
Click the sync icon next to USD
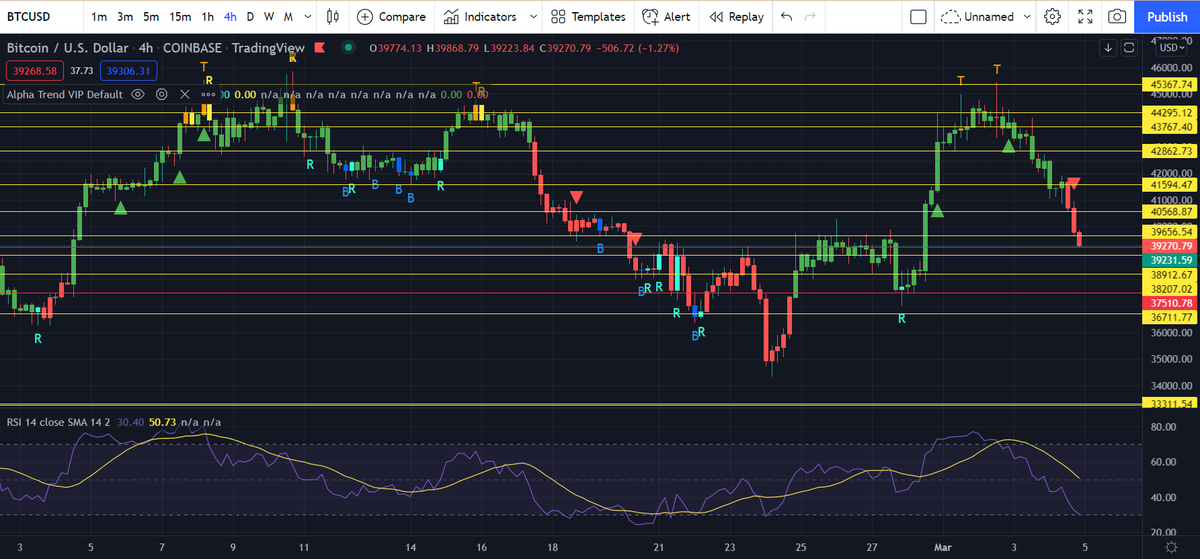tap(1129, 48)
